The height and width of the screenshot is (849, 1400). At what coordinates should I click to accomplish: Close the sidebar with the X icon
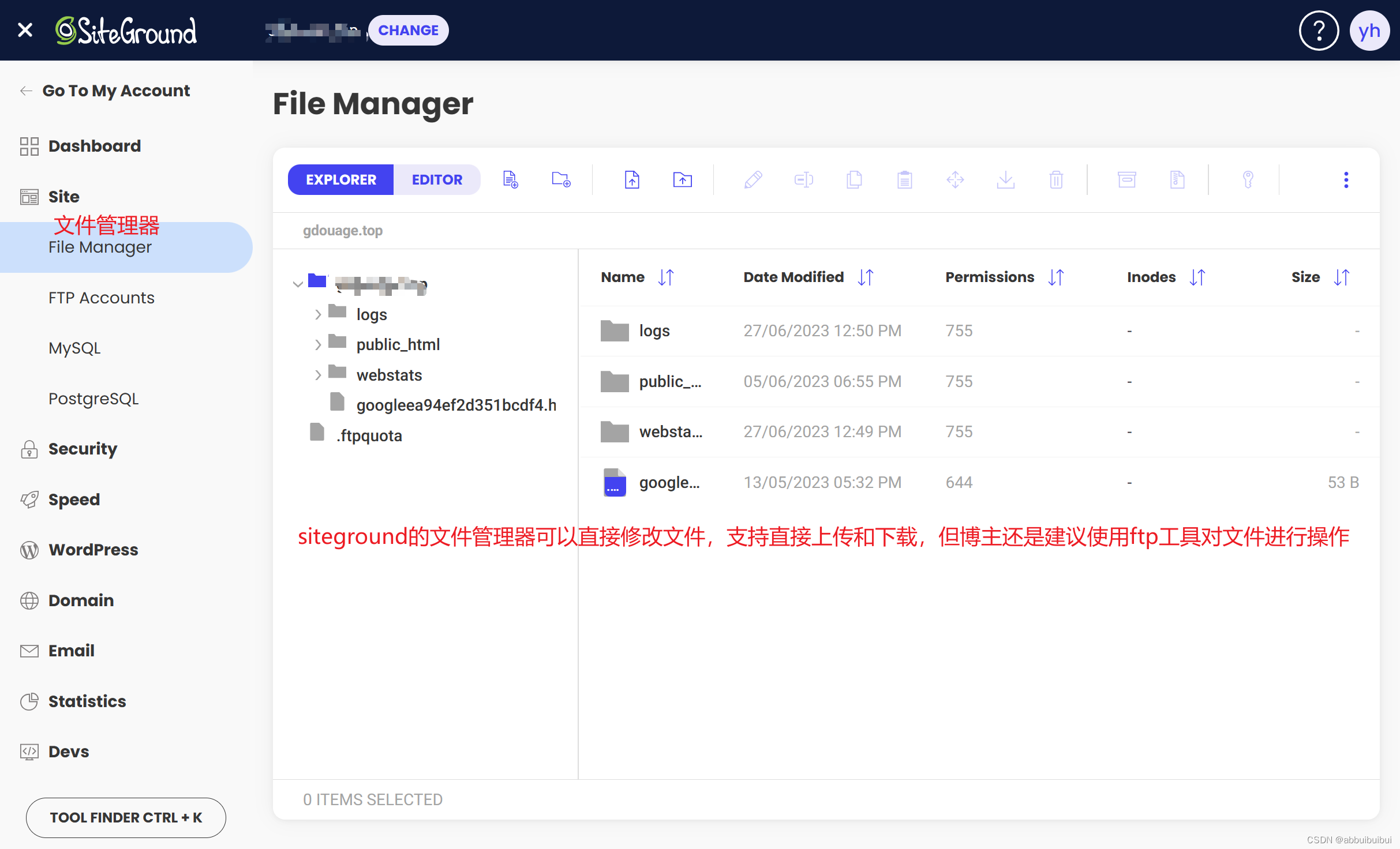(25, 30)
